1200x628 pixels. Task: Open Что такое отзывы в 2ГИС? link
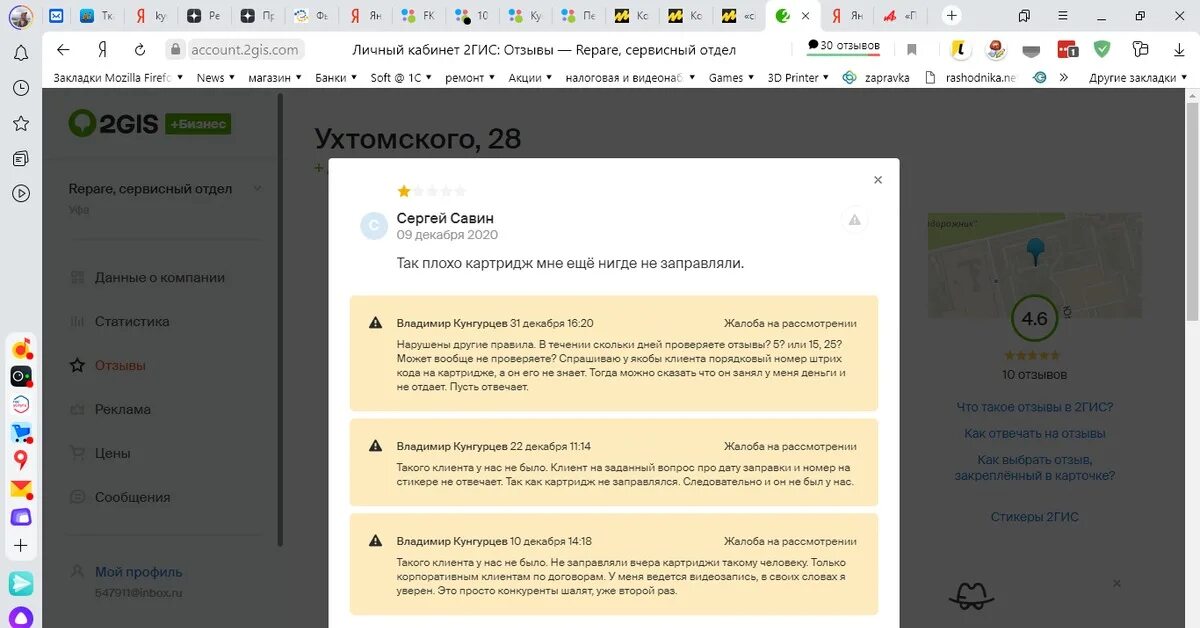(x=1034, y=407)
